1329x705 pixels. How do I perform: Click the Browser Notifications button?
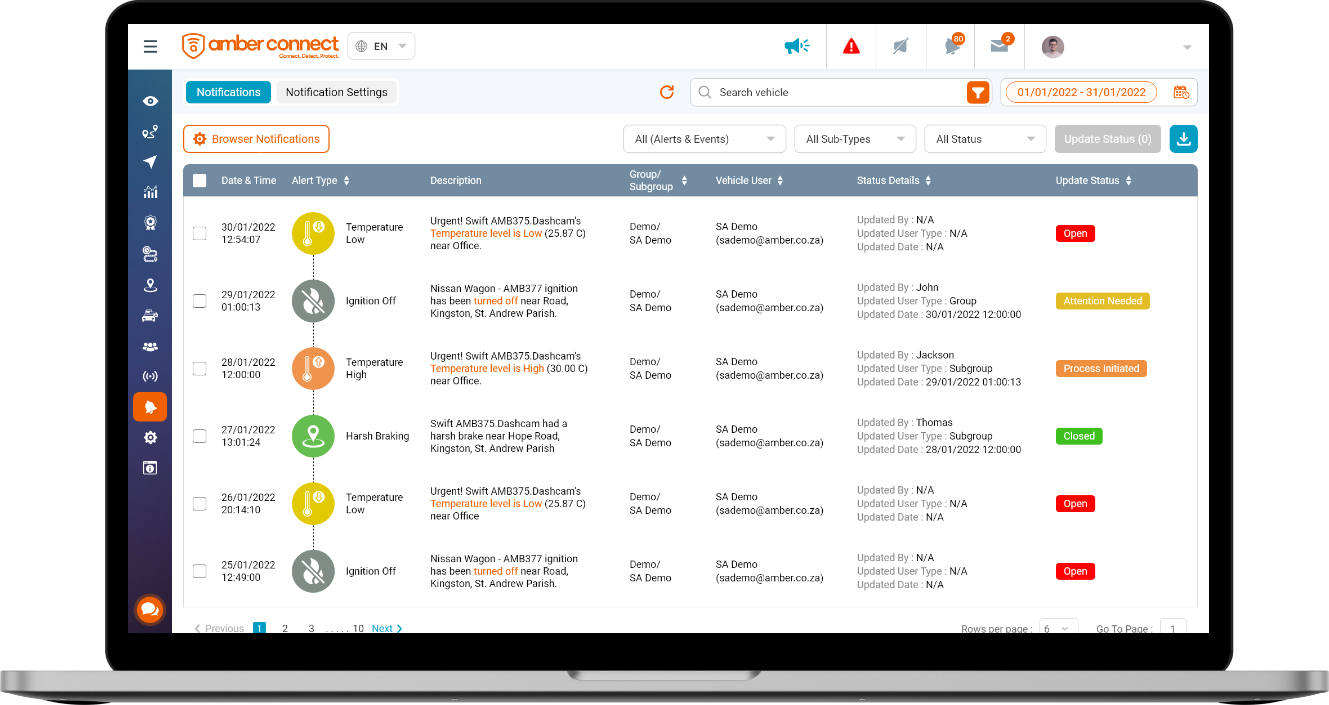(x=256, y=139)
